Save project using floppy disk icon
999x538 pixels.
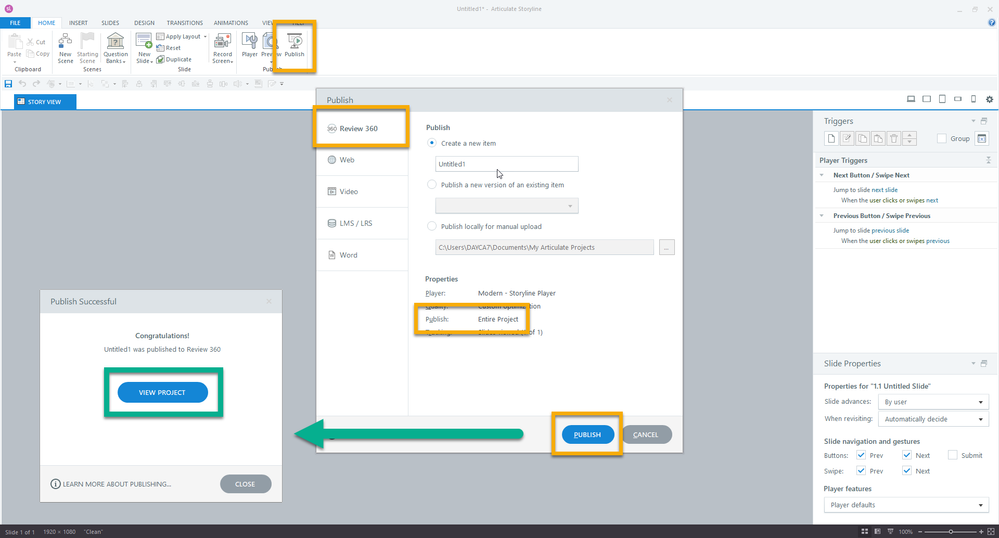coord(8,84)
